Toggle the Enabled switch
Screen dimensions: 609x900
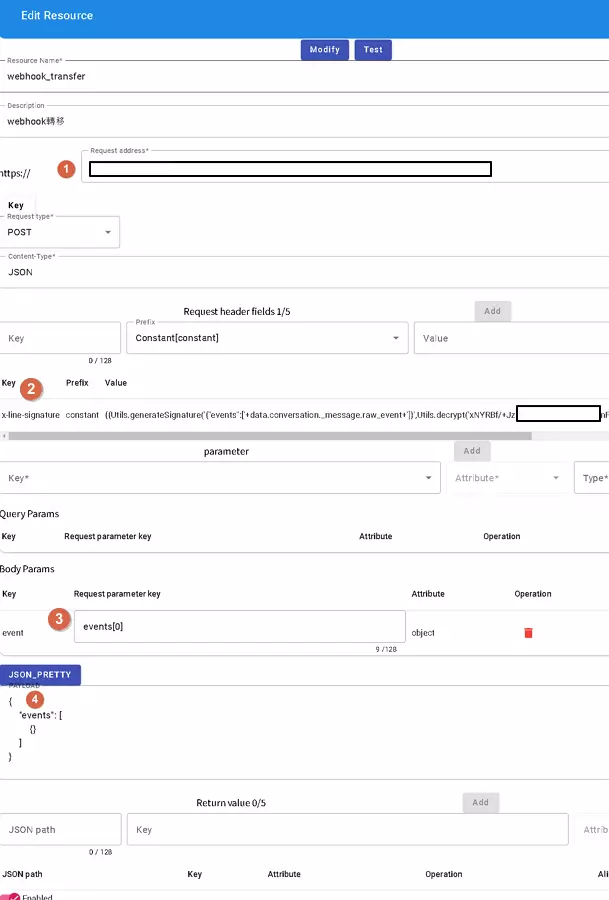pos(11,897)
